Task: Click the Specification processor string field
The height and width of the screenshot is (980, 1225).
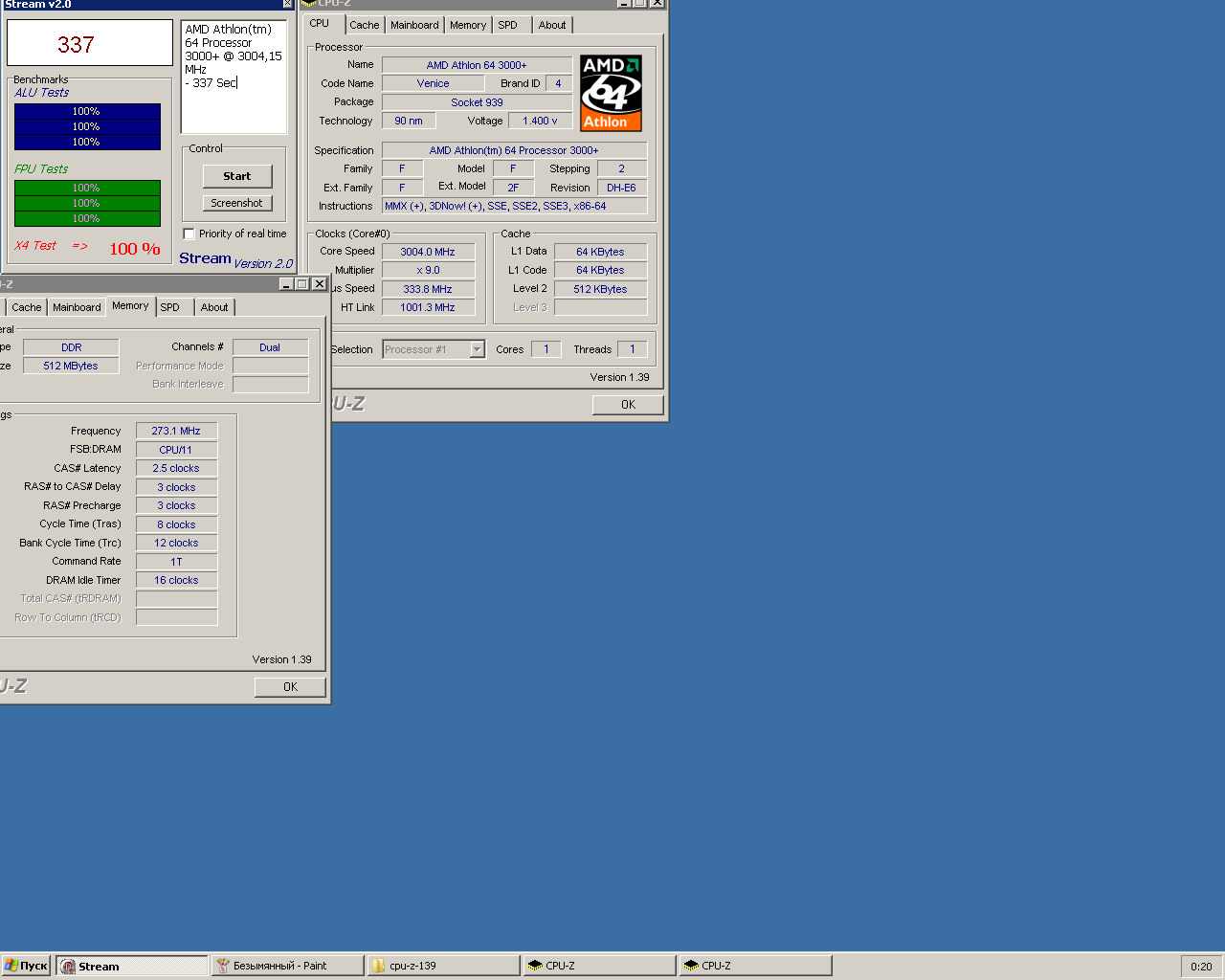Action: click(514, 150)
